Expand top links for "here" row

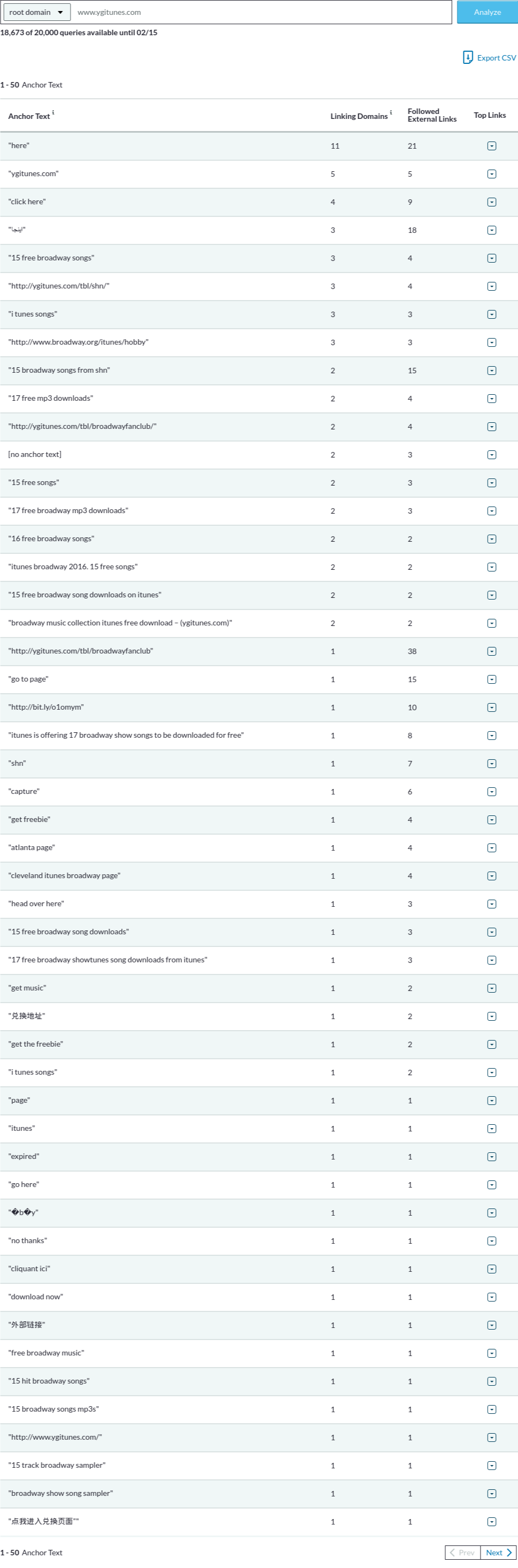click(491, 146)
